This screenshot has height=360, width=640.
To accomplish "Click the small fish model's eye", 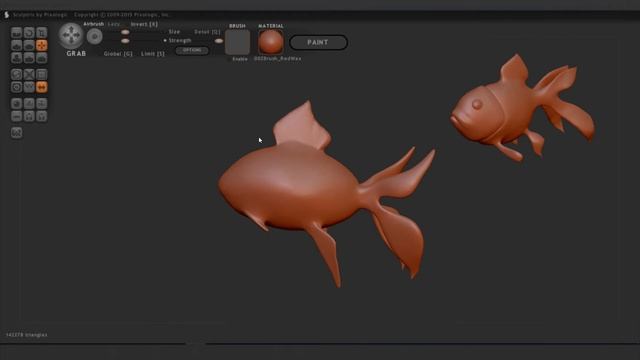I will click(477, 104).
